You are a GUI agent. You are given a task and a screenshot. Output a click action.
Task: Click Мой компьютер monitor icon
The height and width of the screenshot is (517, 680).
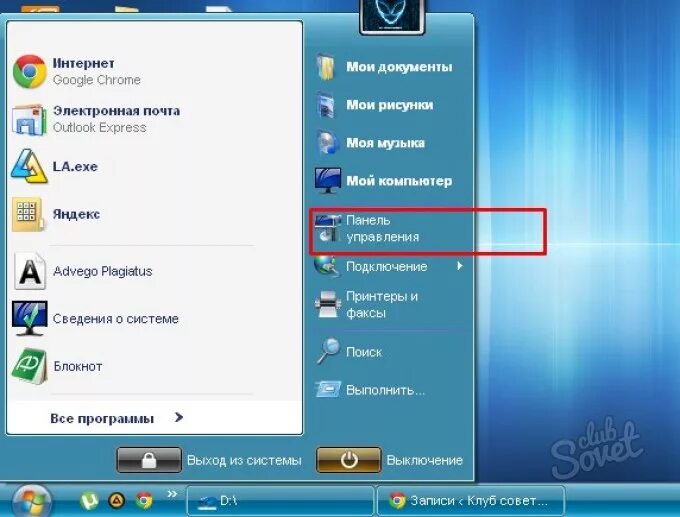coord(327,180)
